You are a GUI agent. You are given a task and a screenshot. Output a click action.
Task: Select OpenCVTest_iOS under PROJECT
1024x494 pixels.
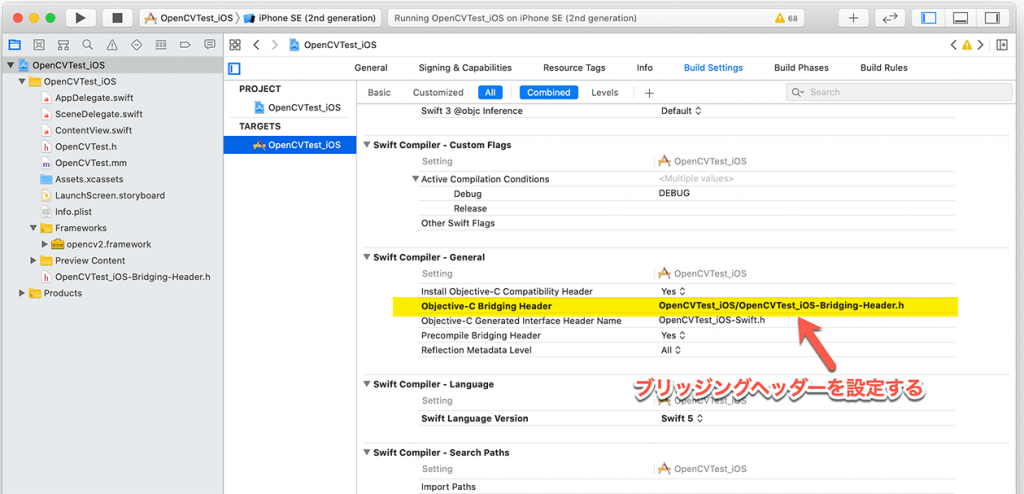(296, 108)
